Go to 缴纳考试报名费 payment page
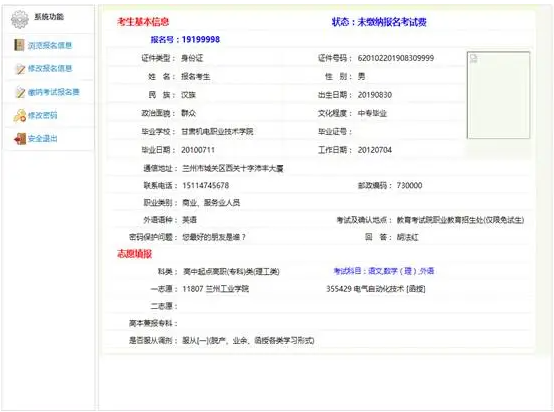554x412 pixels. pos(54,92)
